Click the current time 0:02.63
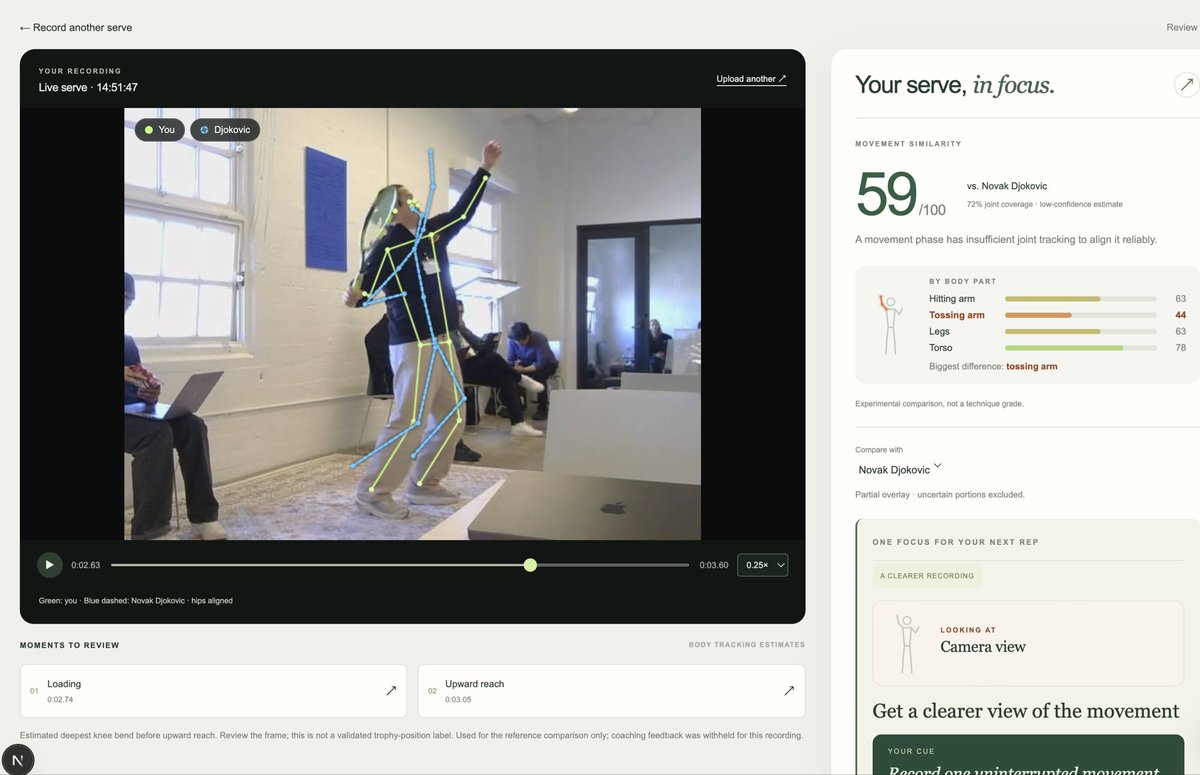Image resolution: width=1200 pixels, height=775 pixels. (x=86, y=565)
